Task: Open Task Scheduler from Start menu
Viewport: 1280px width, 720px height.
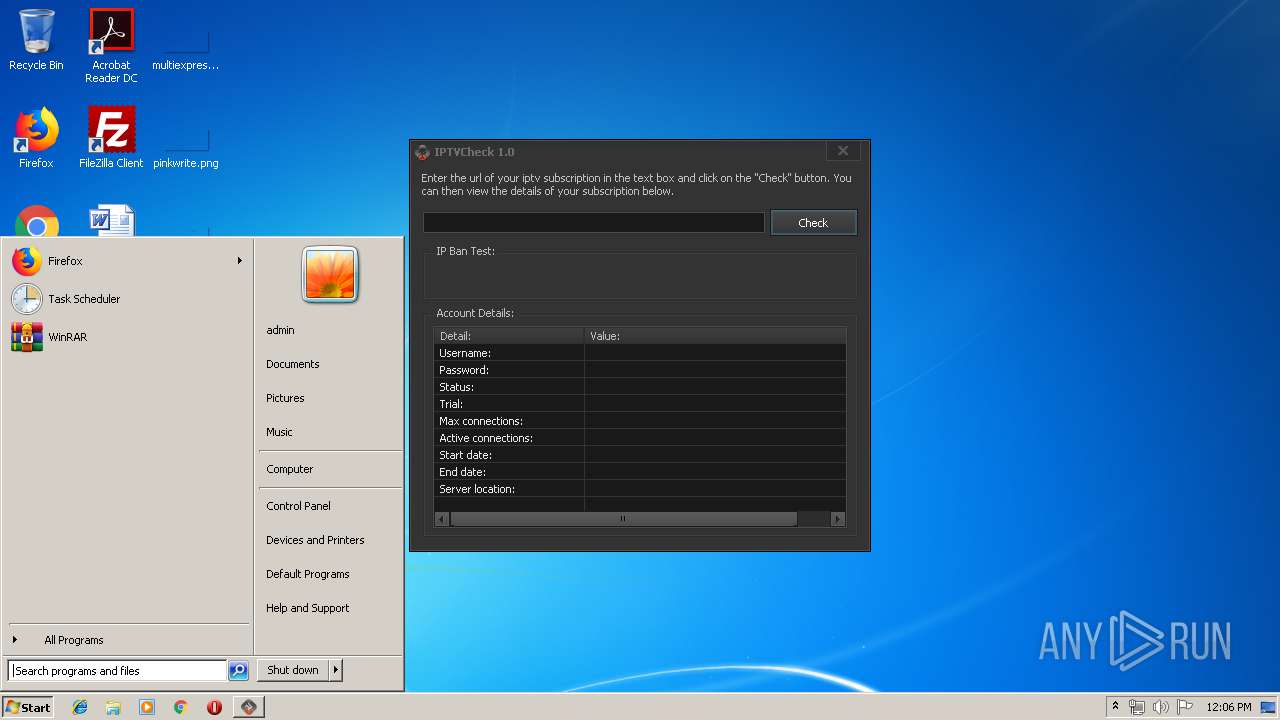Action: [x=125, y=299]
